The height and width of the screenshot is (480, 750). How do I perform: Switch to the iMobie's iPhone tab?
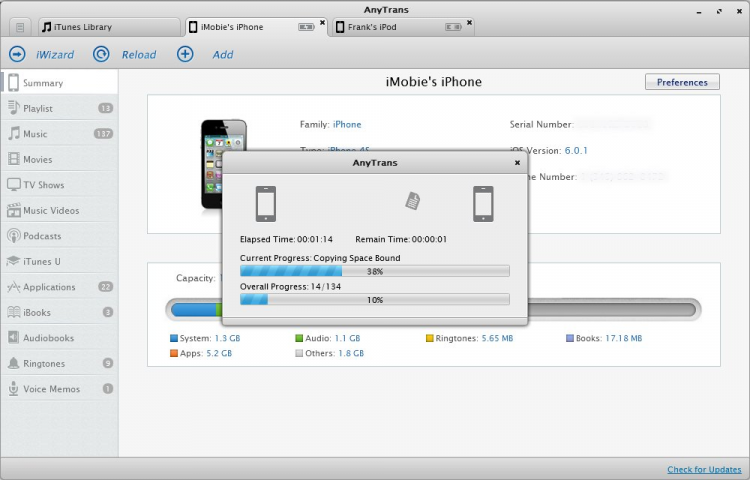256,27
